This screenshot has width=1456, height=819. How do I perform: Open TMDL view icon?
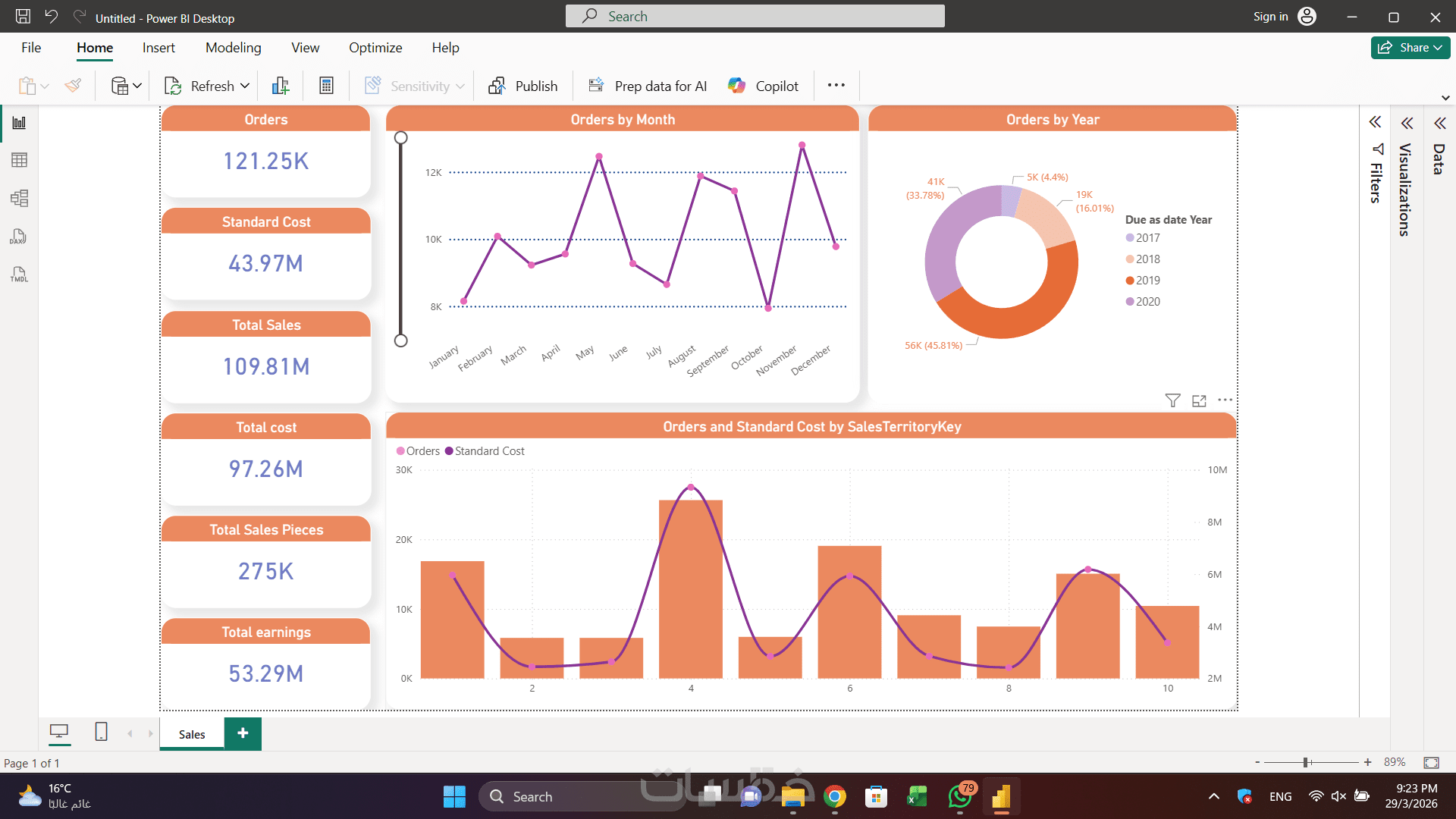19,275
